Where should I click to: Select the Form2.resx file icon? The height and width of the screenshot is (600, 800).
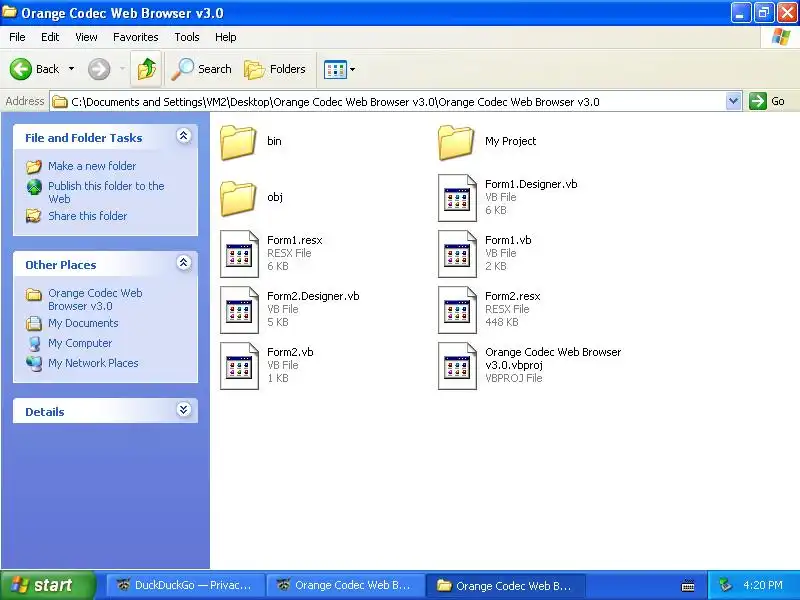tap(457, 310)
